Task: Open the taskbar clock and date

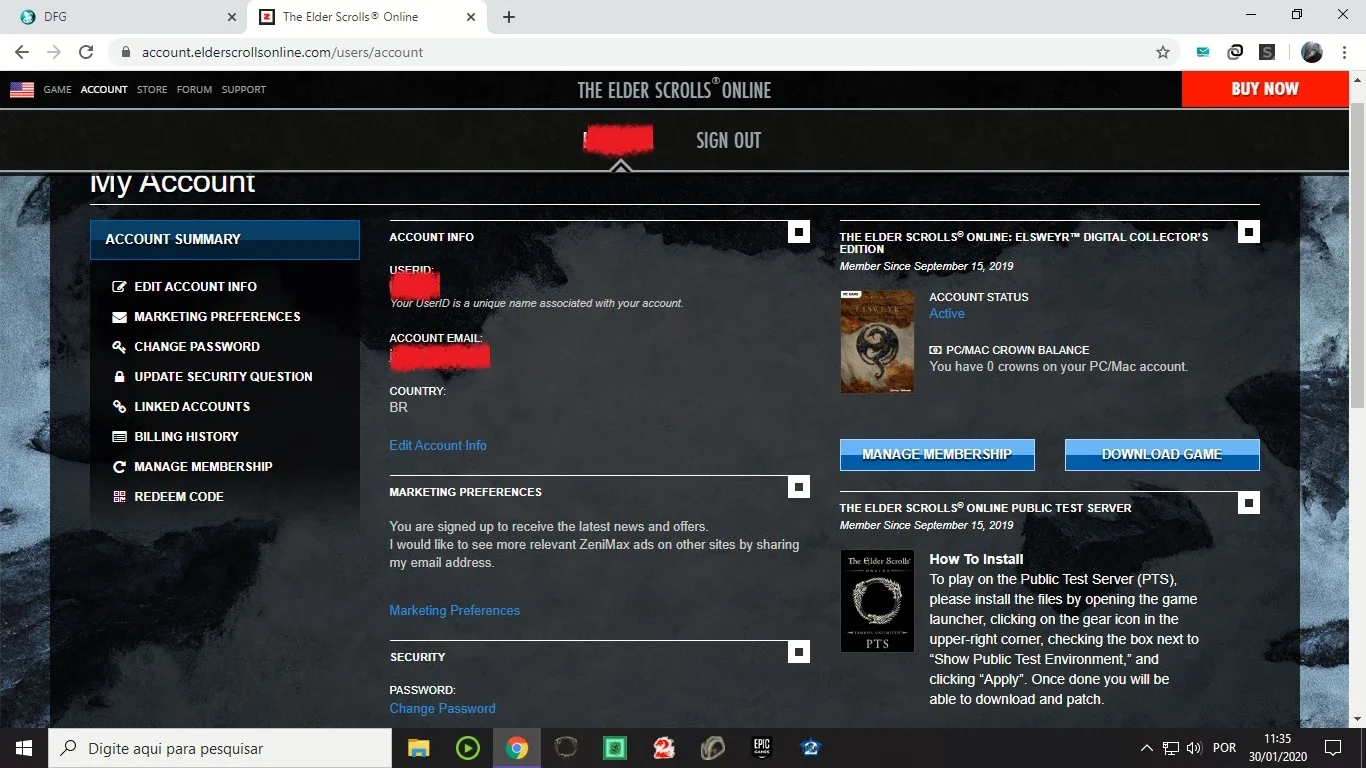Action: 1278,748
